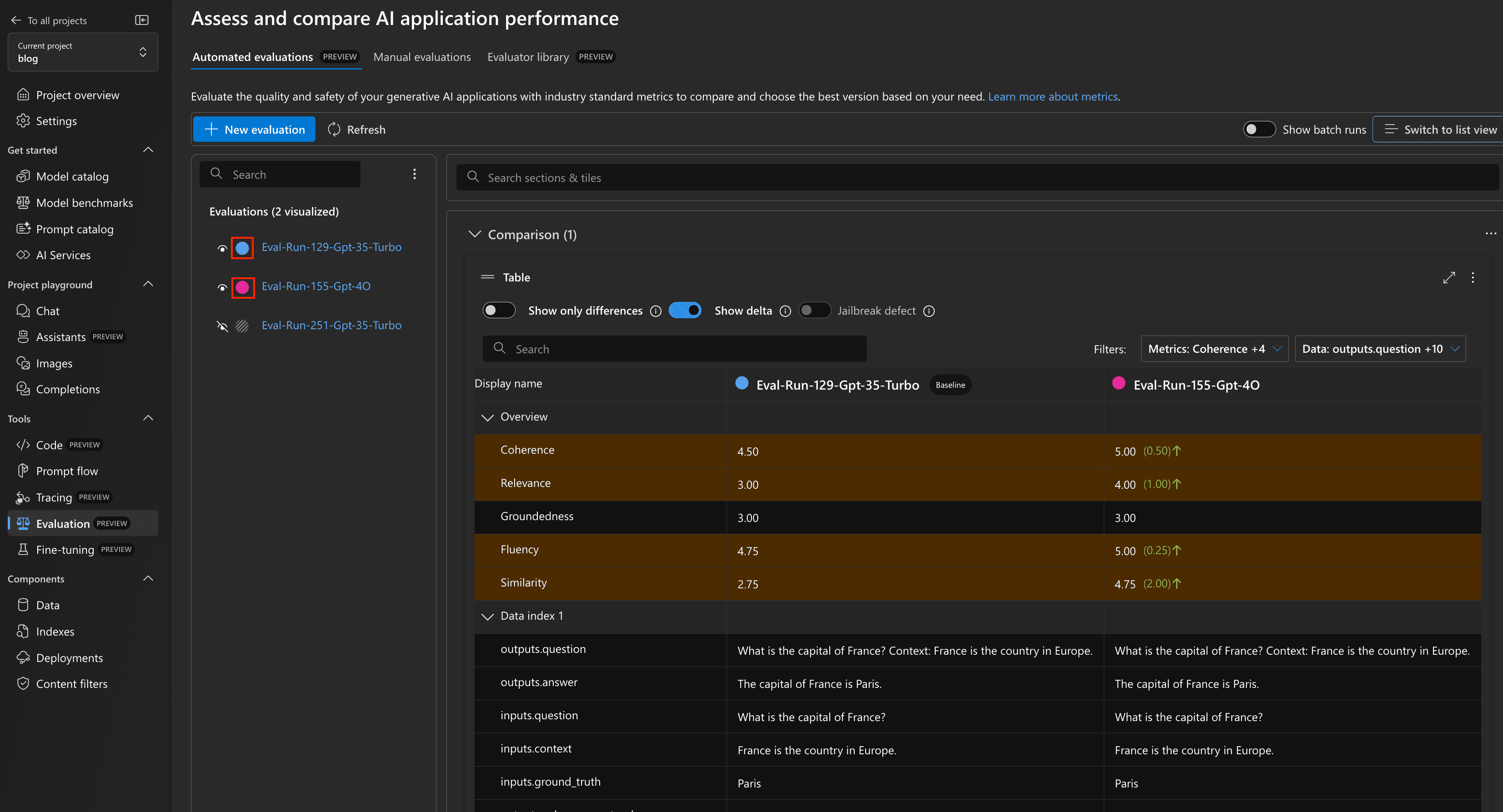Switch to Manual evaluations tab

coord(421,56)
